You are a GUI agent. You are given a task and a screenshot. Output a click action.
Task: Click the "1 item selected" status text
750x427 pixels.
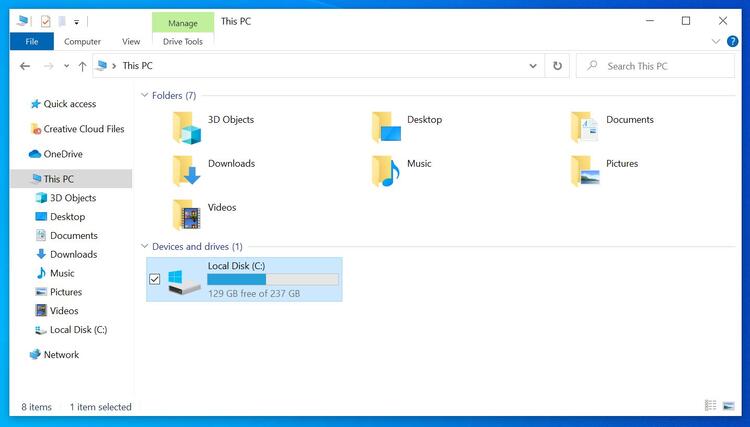click(100, 407)
